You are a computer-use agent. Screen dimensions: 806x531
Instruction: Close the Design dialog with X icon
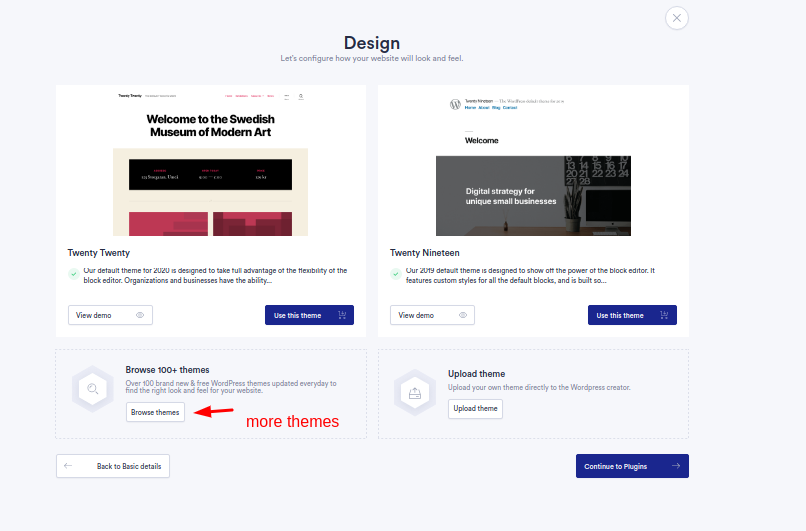677,18
